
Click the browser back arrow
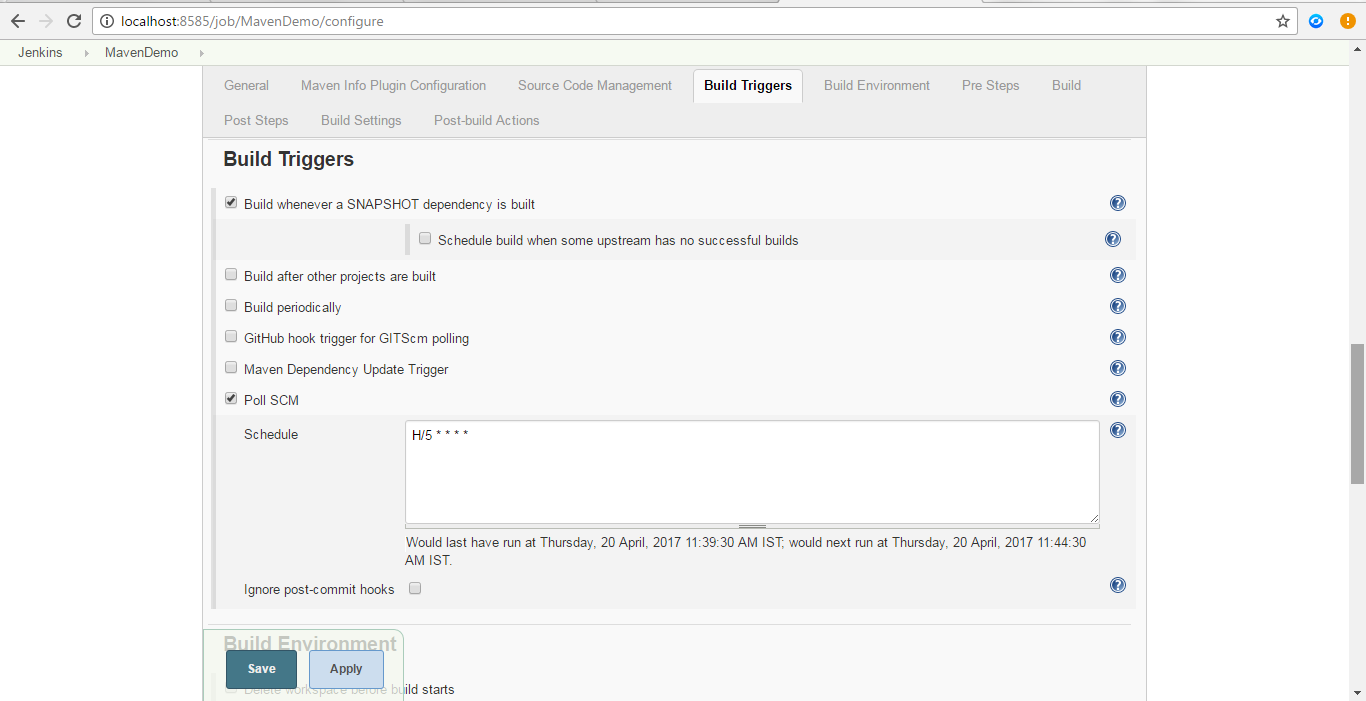point(18,21)
